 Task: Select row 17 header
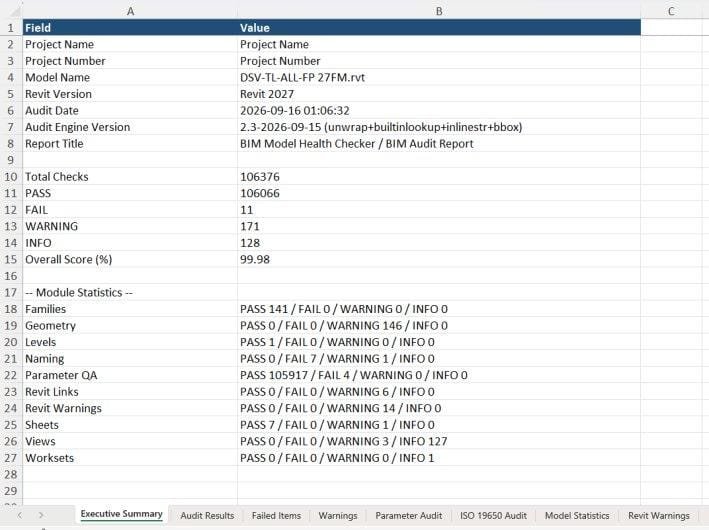[x=11, y=293]
